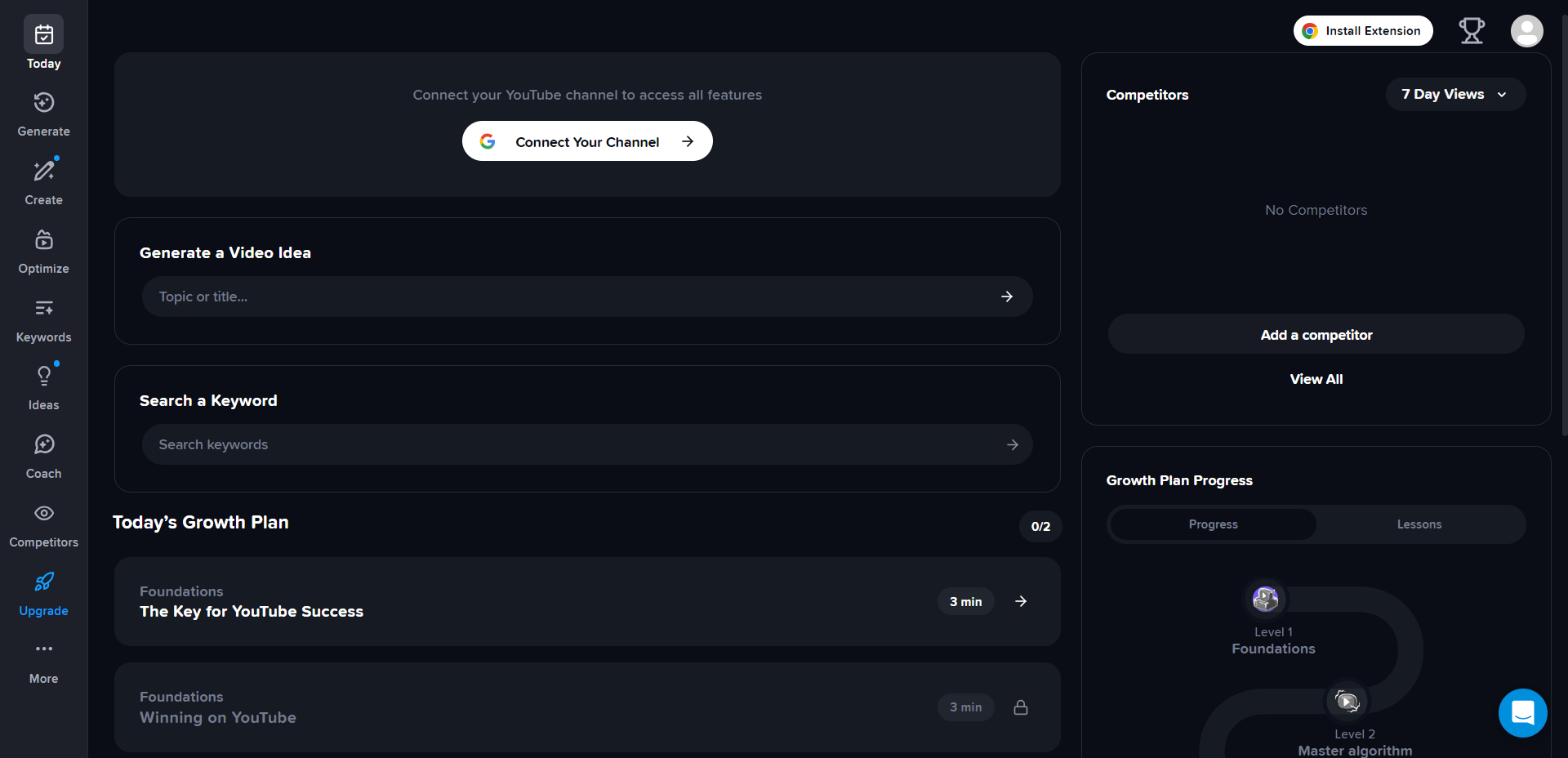The height and width of the screenshot is (758, 1568).
Task: Click Install Extension button
Action: 1363,31
